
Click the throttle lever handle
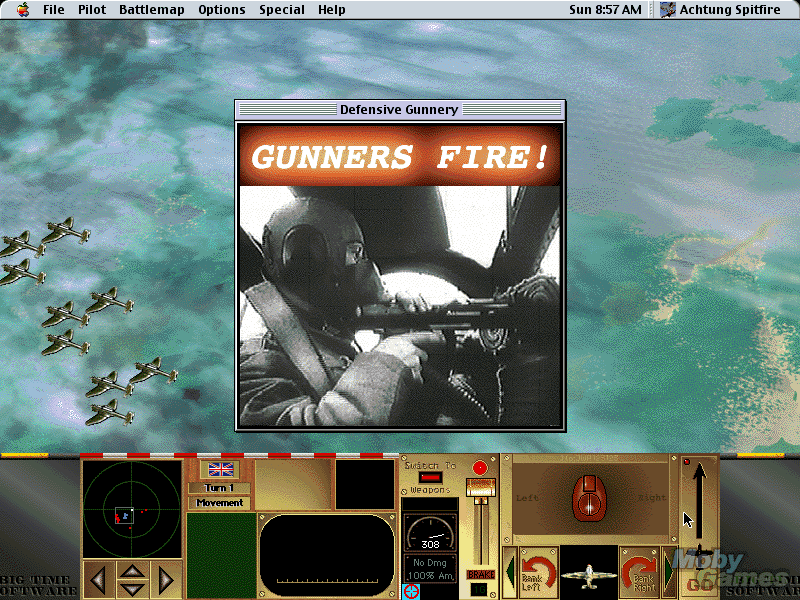click(481, 488)
